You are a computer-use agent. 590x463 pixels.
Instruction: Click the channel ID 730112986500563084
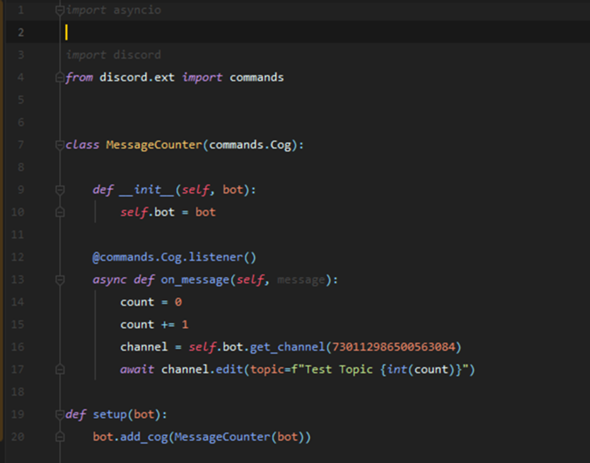pyautogui.click(x=394, y=347)
